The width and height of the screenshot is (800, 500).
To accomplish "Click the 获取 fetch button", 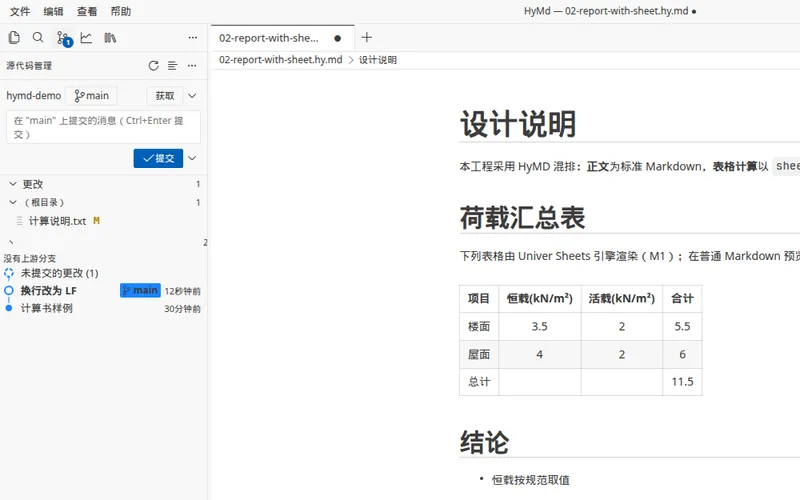I will pyautogui.click(x=165, y=95).
